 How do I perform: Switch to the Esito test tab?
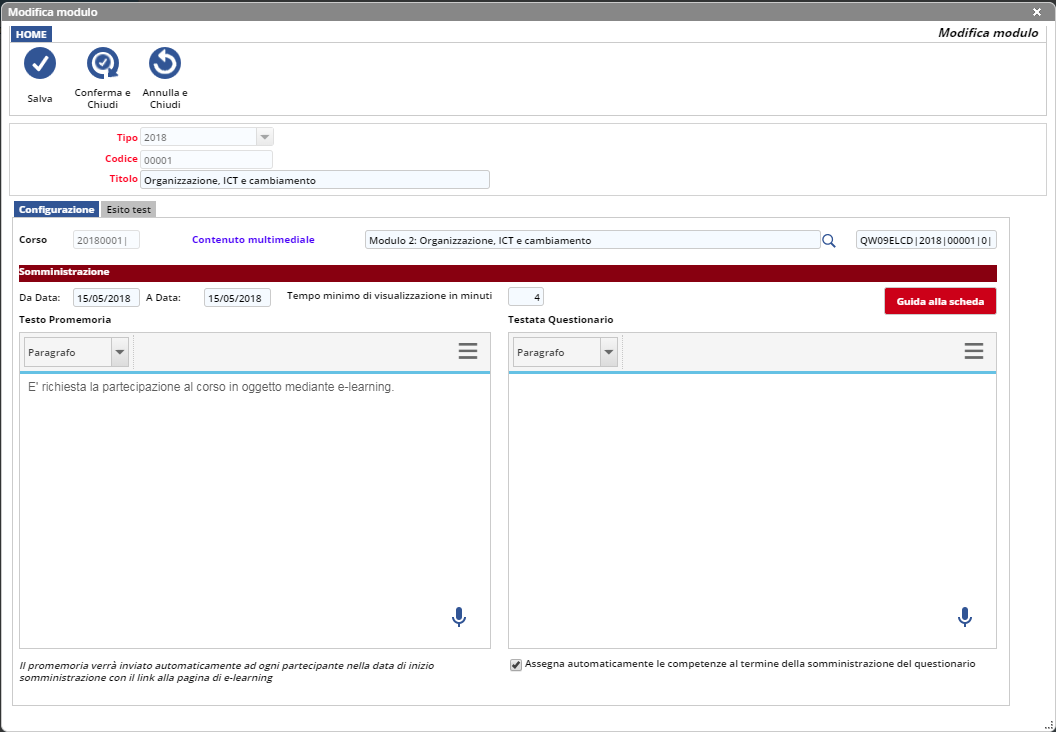click(128, 210)
